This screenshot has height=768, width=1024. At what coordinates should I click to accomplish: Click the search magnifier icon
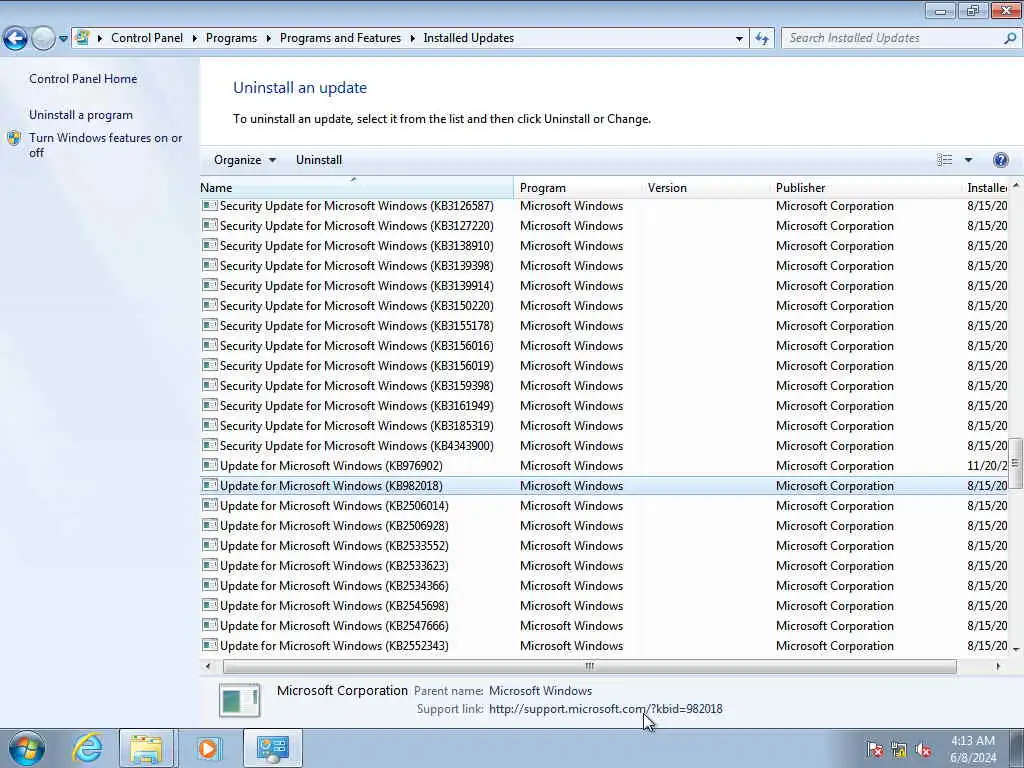1010,38
